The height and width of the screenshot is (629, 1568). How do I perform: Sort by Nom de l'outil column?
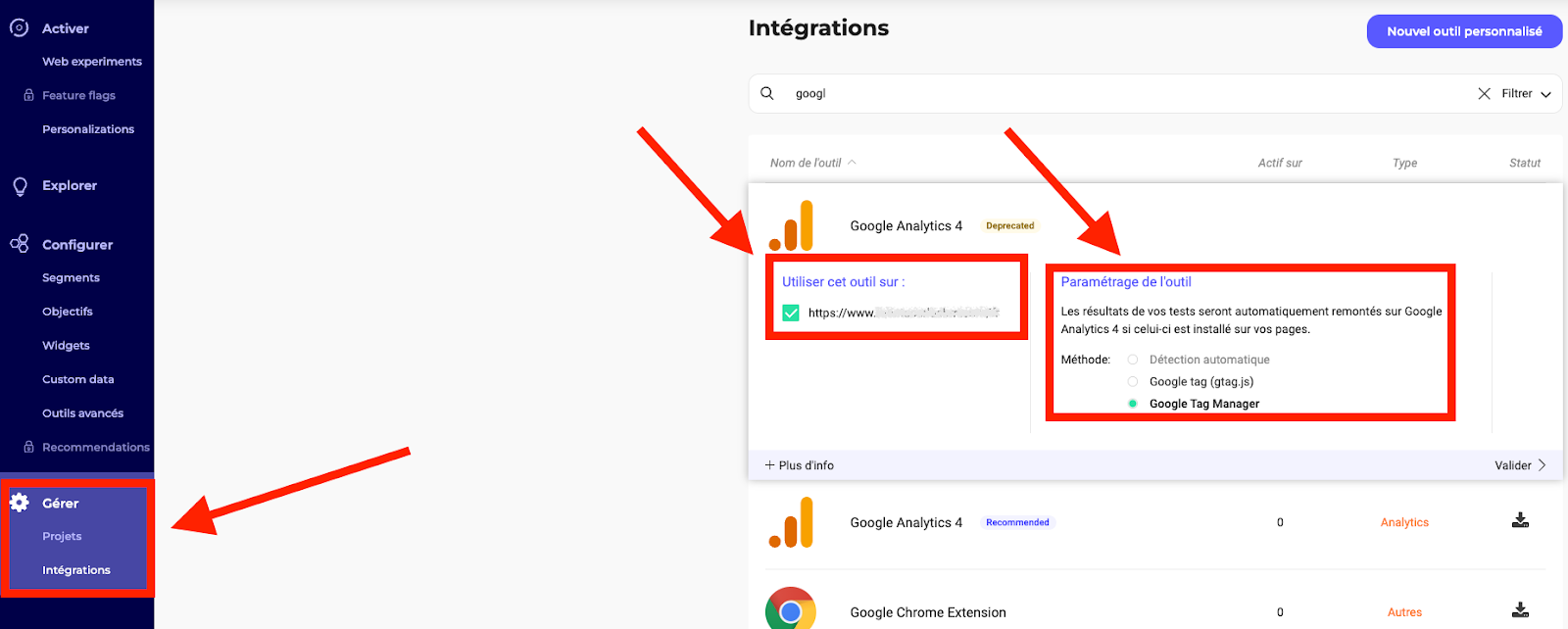pyautogui.click(x=812, y=163)
